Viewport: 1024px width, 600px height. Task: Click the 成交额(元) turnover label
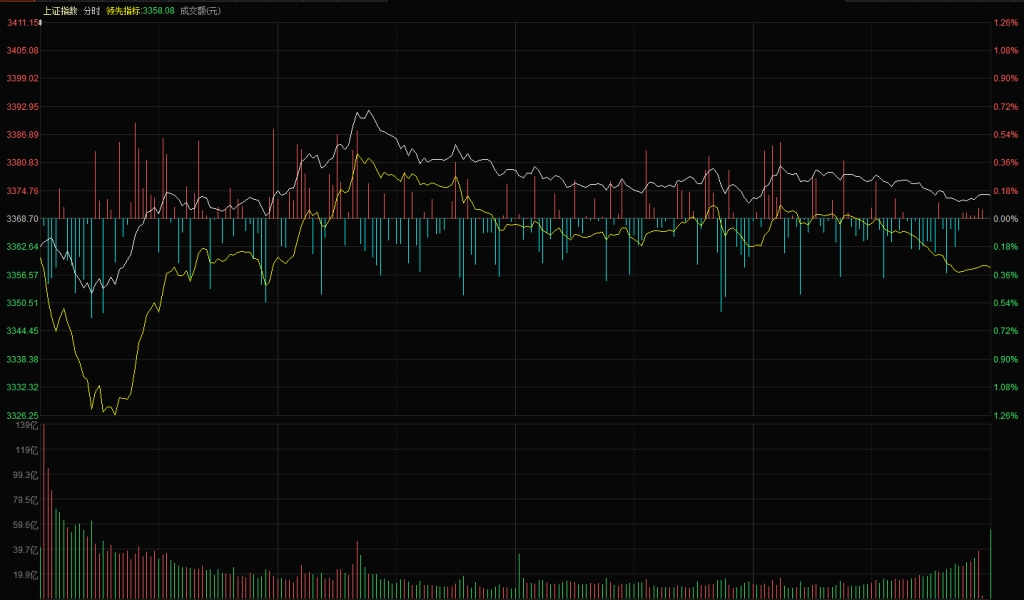click(200, 10)
